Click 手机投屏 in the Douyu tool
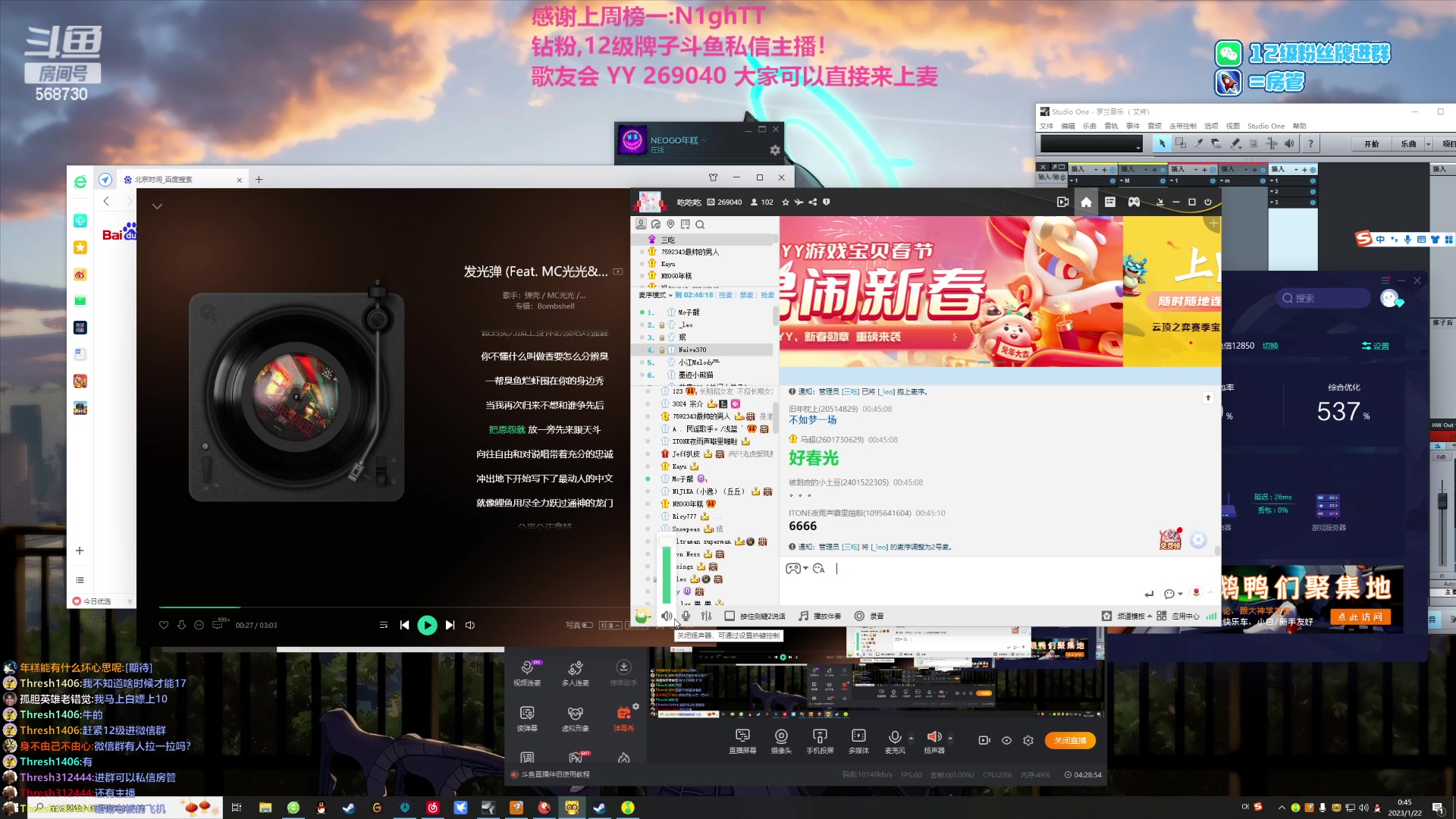Screen dimensions: 1456x819 coord(820,741)
